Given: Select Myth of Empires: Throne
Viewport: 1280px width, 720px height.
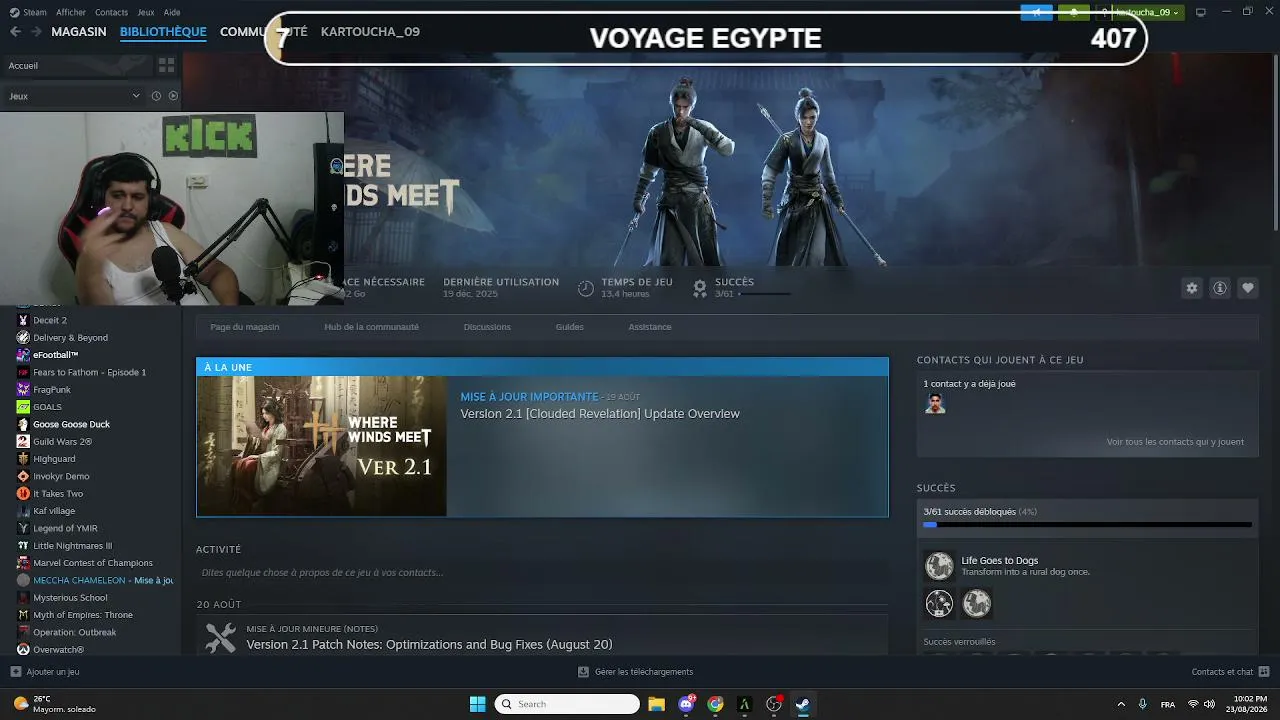Looking at the screenshot, I should [83, 615].
